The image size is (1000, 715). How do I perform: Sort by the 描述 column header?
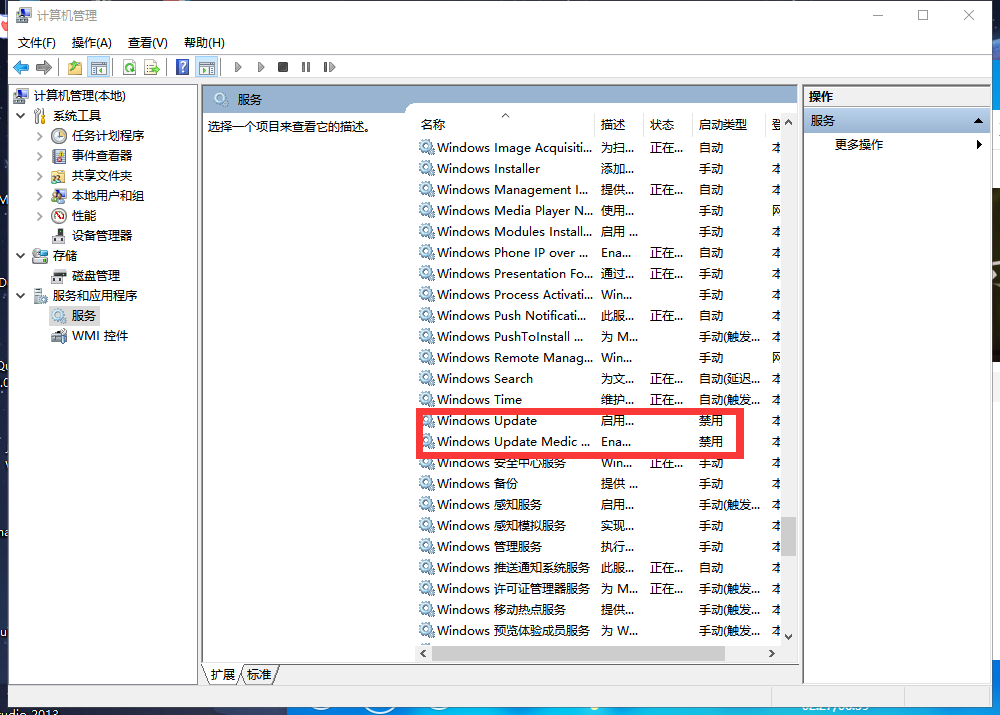point(619,125)
